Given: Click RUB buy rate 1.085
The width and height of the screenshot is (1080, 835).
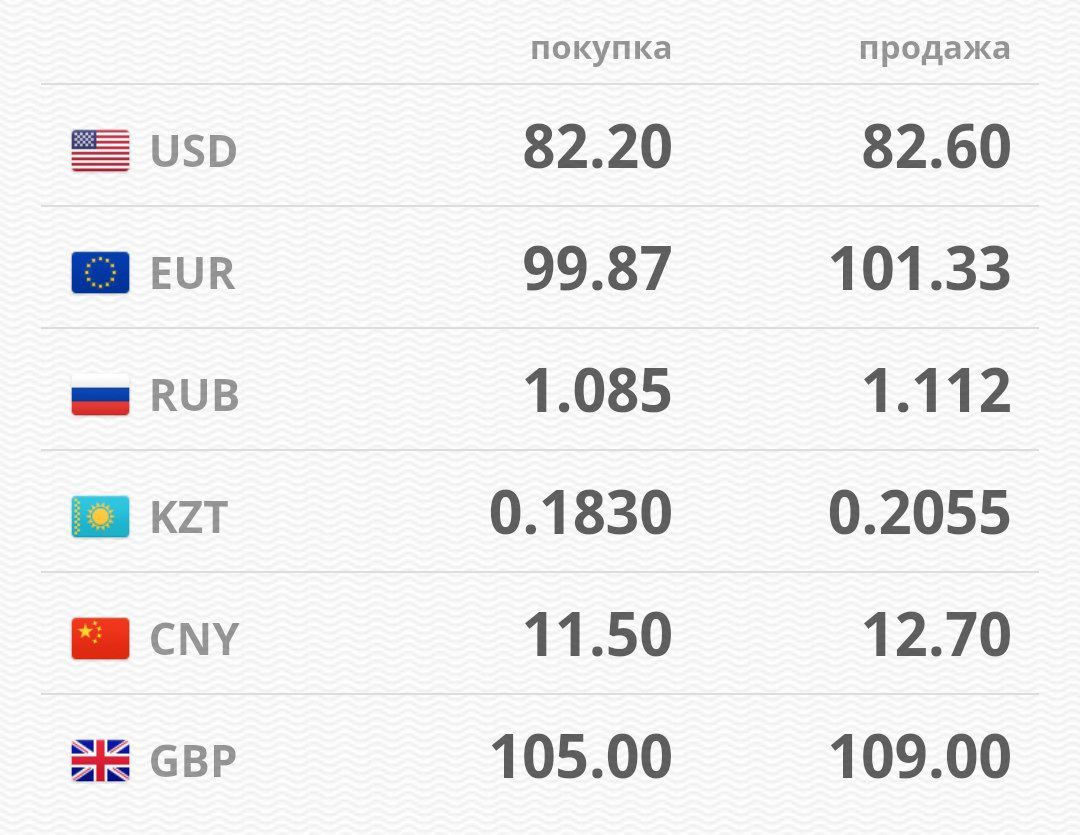Looking at the screenshot, I should click(597, 392).
